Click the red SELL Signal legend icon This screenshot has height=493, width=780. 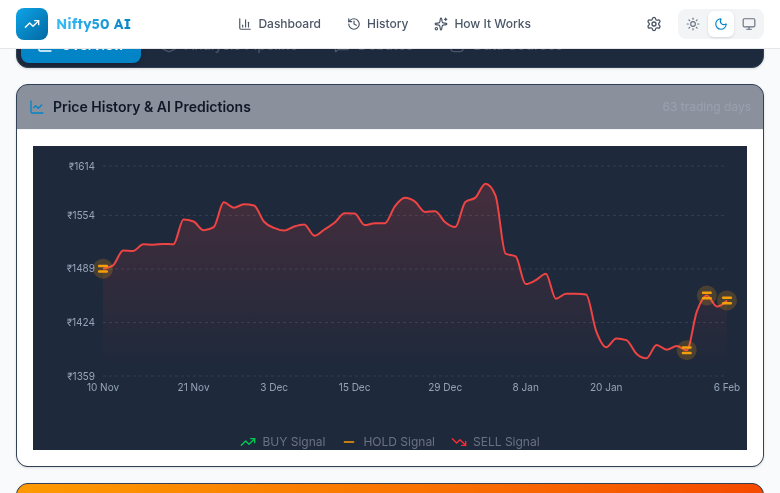[459, 442]
